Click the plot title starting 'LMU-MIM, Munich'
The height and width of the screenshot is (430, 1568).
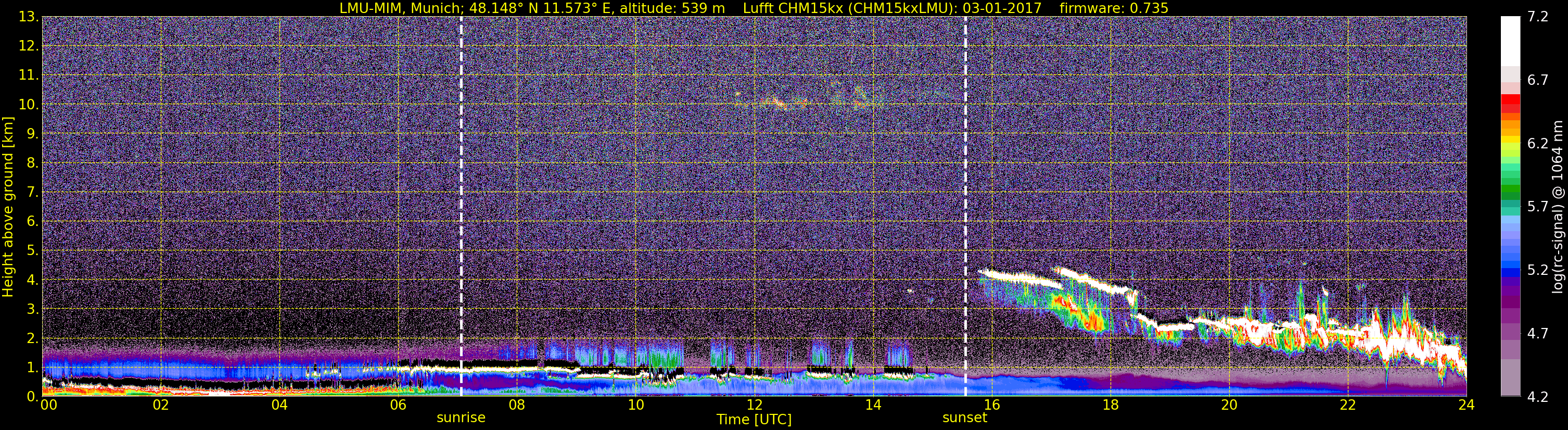click(754, 8)
